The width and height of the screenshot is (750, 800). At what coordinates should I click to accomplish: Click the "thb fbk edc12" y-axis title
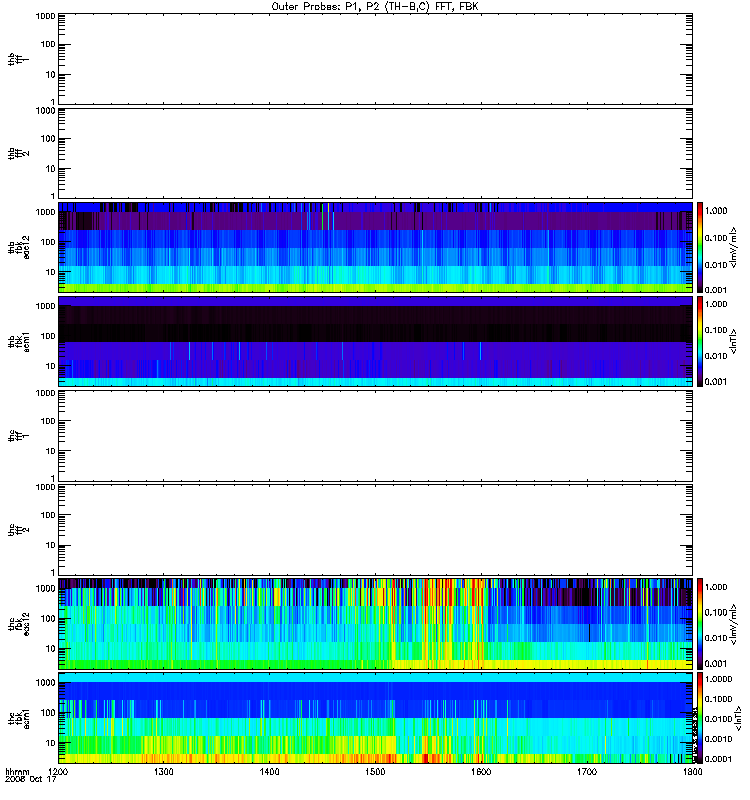click(x=18, y=247)
